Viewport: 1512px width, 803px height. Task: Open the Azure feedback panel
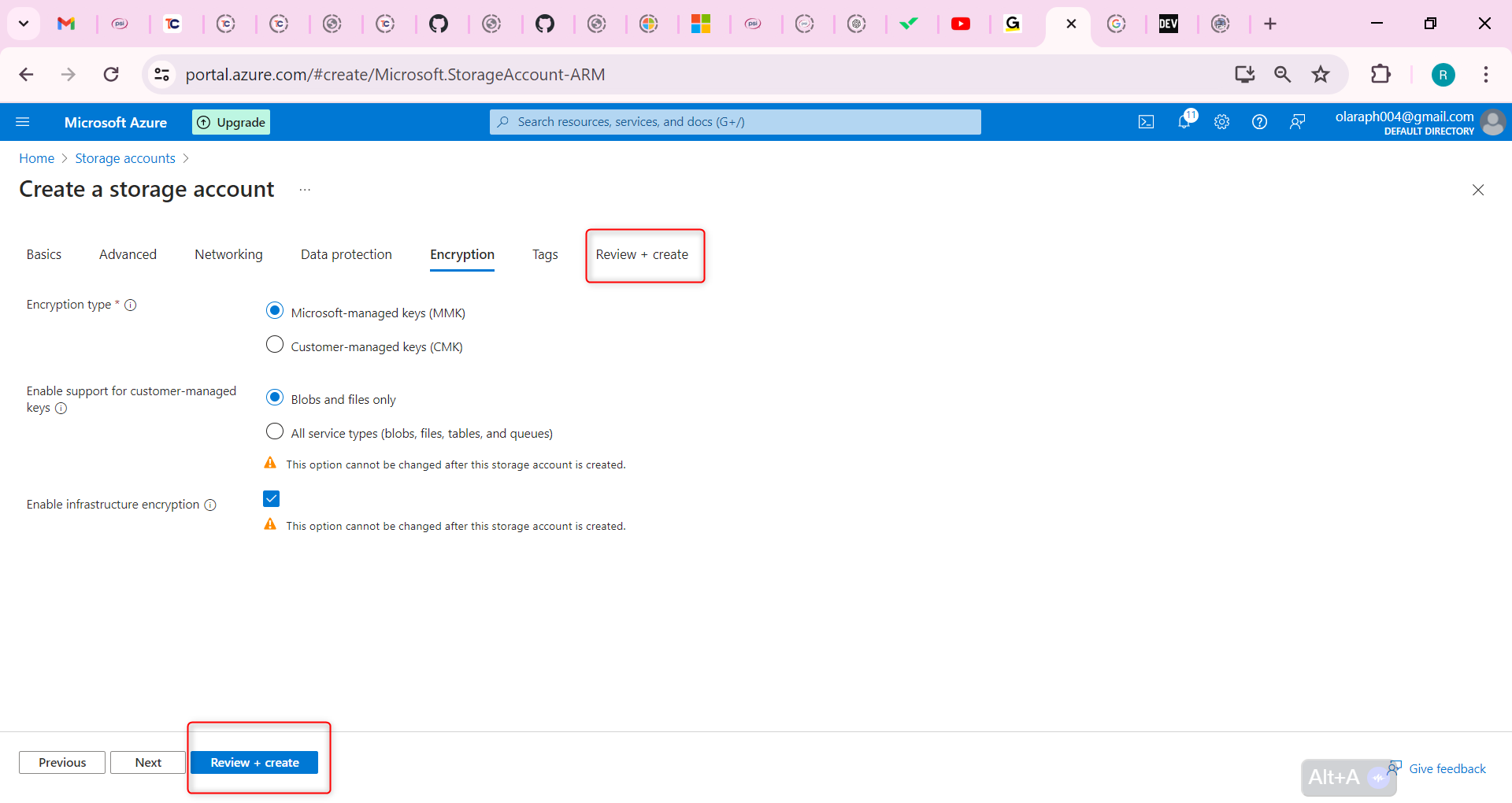(x=1298, y=121)
